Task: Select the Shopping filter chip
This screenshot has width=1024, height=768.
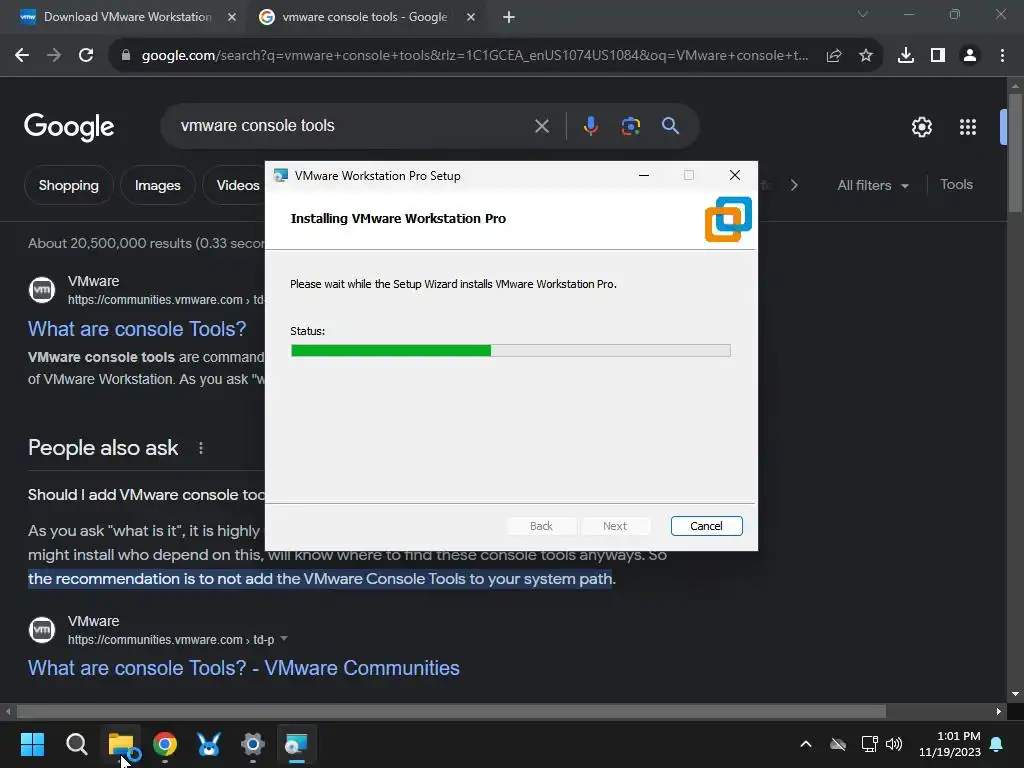Action: point(69,185)
